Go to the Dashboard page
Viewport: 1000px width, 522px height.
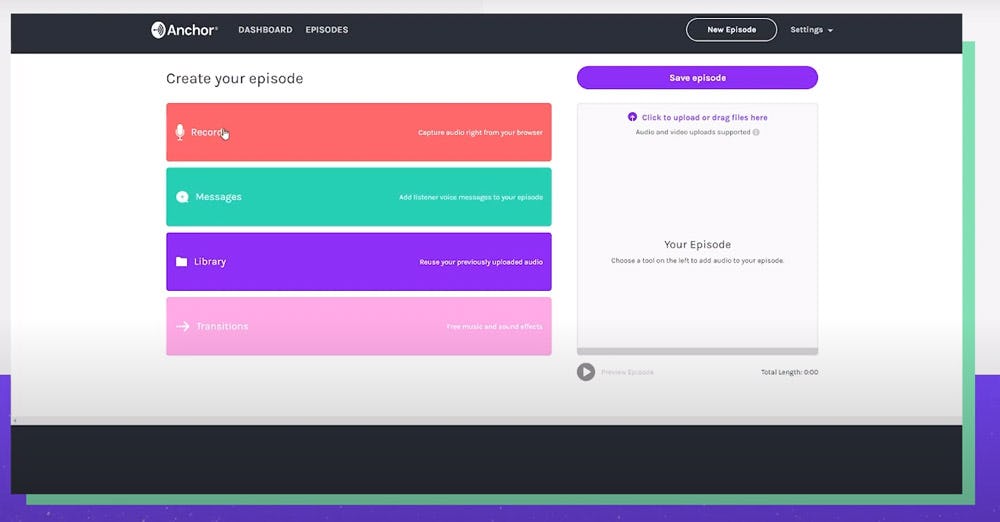point(265,30)
